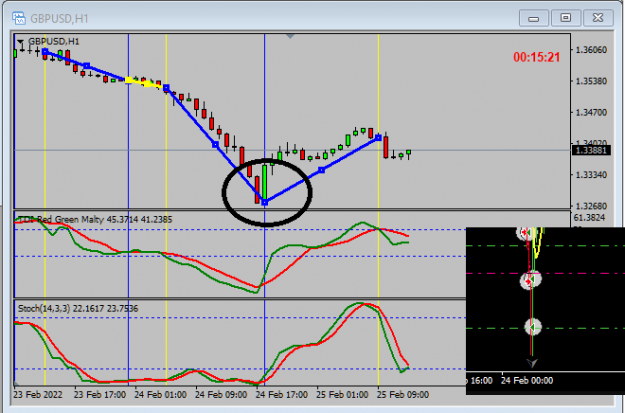The width and height of the screenshot is (625, 413).
Task: Click the gray arrowhead at the inset's bottom
Action: click(532, 362)
